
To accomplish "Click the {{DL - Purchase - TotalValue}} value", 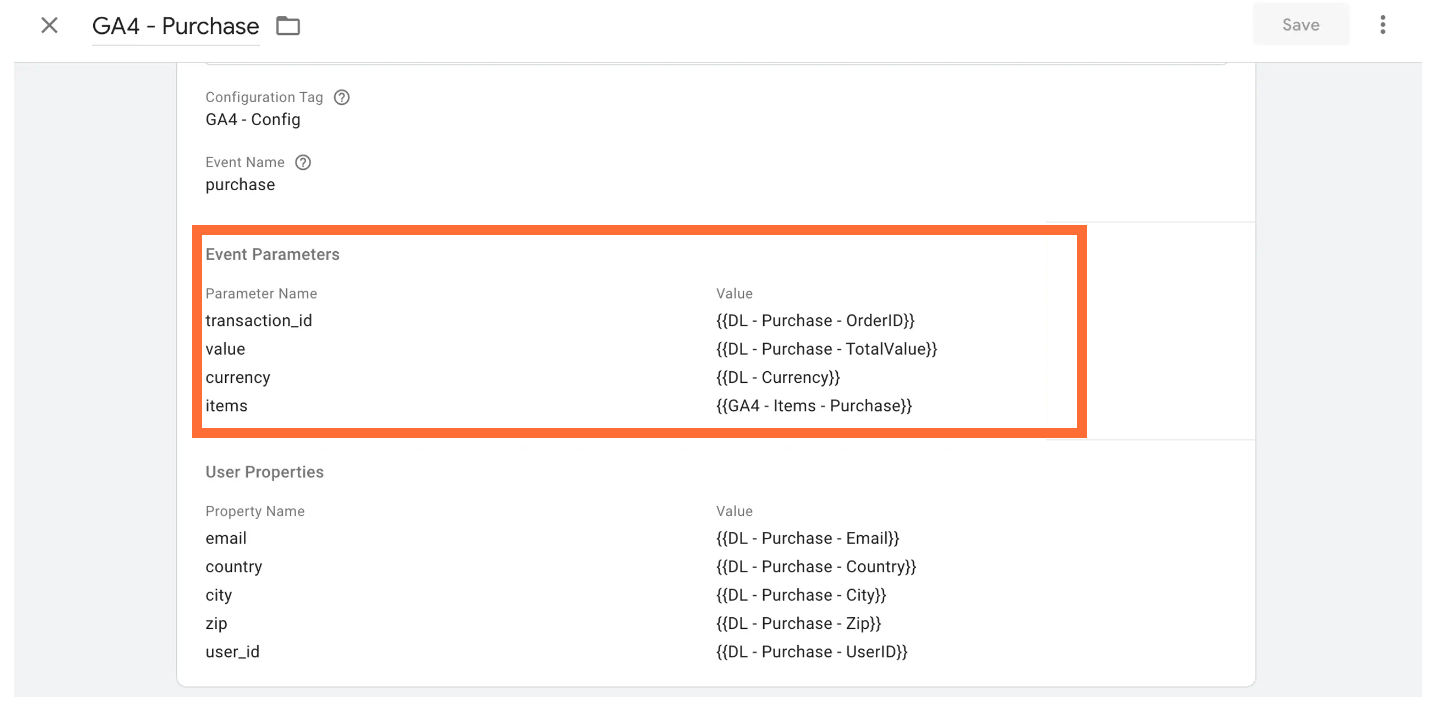I will pyautogui.click(x=828, y=348).
